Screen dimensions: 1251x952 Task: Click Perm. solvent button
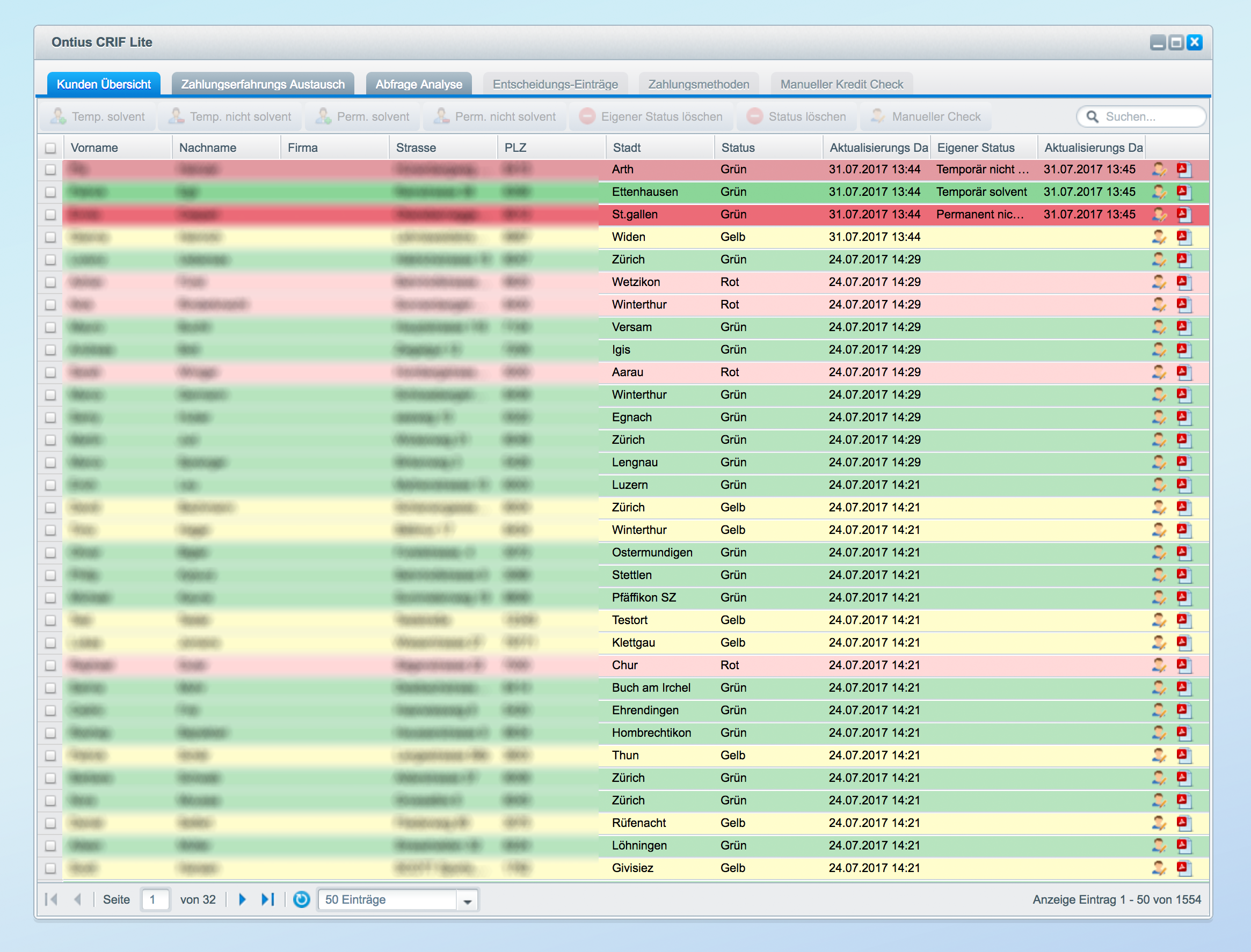tap(363, 117)
